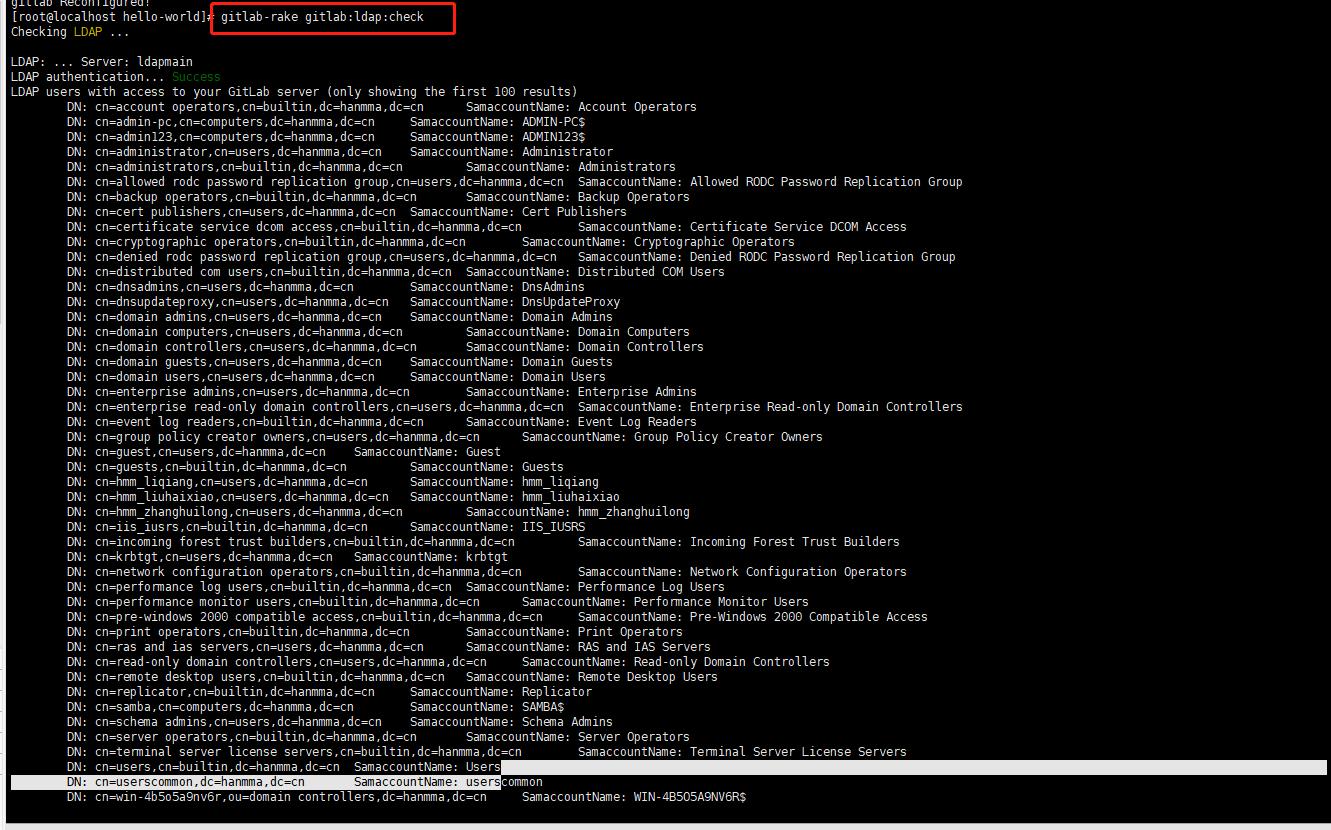Click 'SamaccountName: Domain Guests' entry
Viewport: 1331px width, 830px height.
[511, 362]
